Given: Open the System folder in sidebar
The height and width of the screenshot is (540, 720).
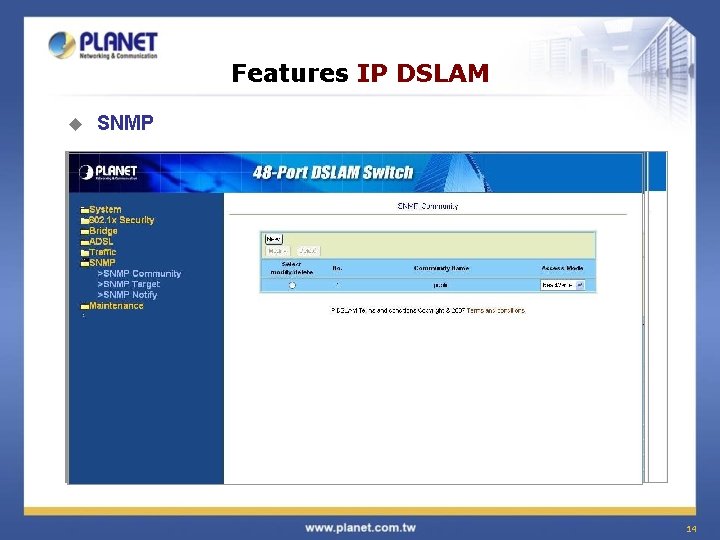Looking at the screenshot, I should click(105, 209).
